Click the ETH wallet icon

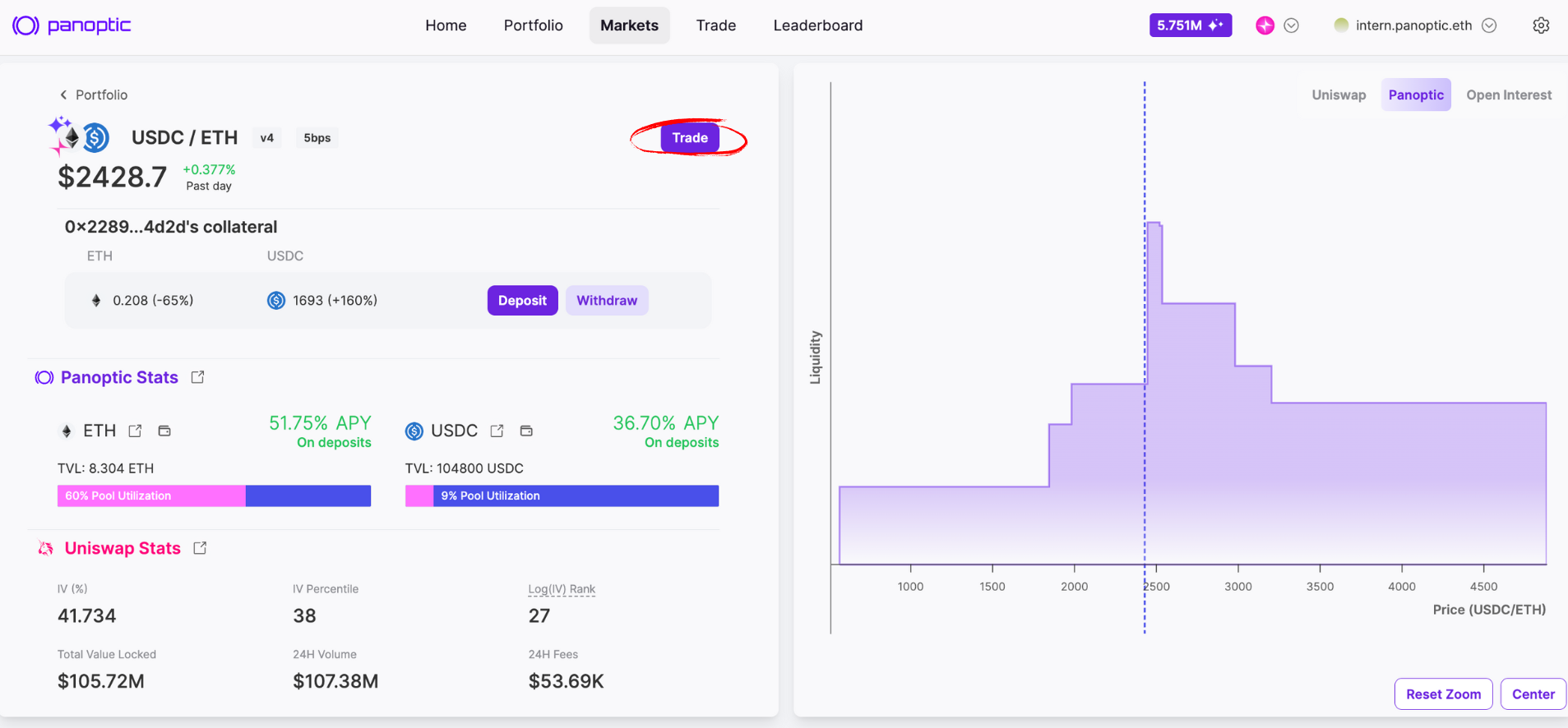click(x=164, y=431)
